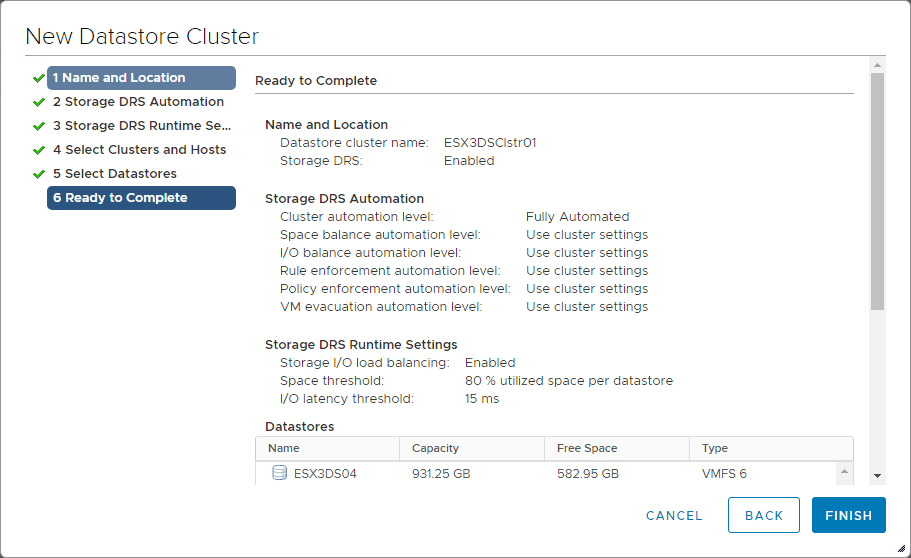Click the summary pane vertical scrollbar
The width and height of the screenshot is (911, 558).
(x=877, y=190)
